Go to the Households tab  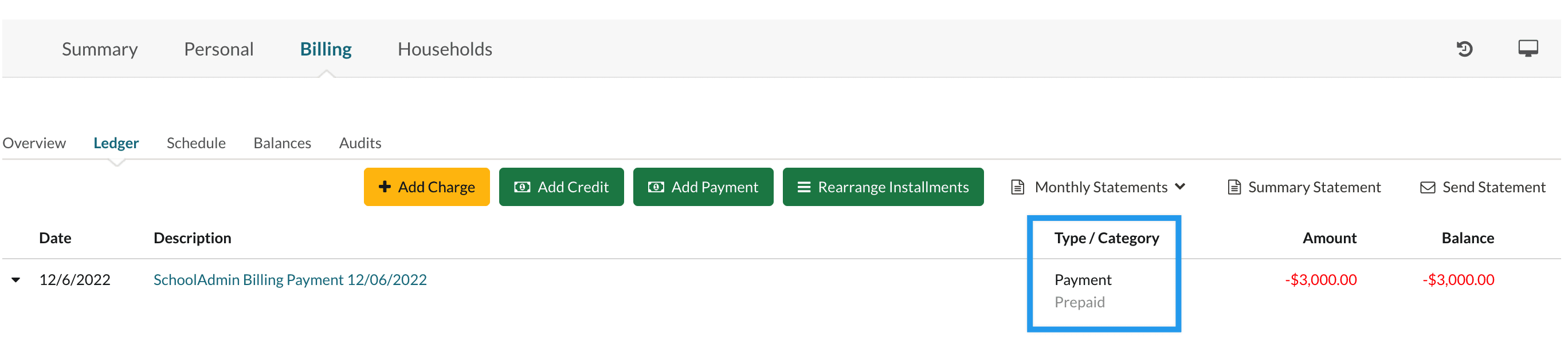coord(444,49)
